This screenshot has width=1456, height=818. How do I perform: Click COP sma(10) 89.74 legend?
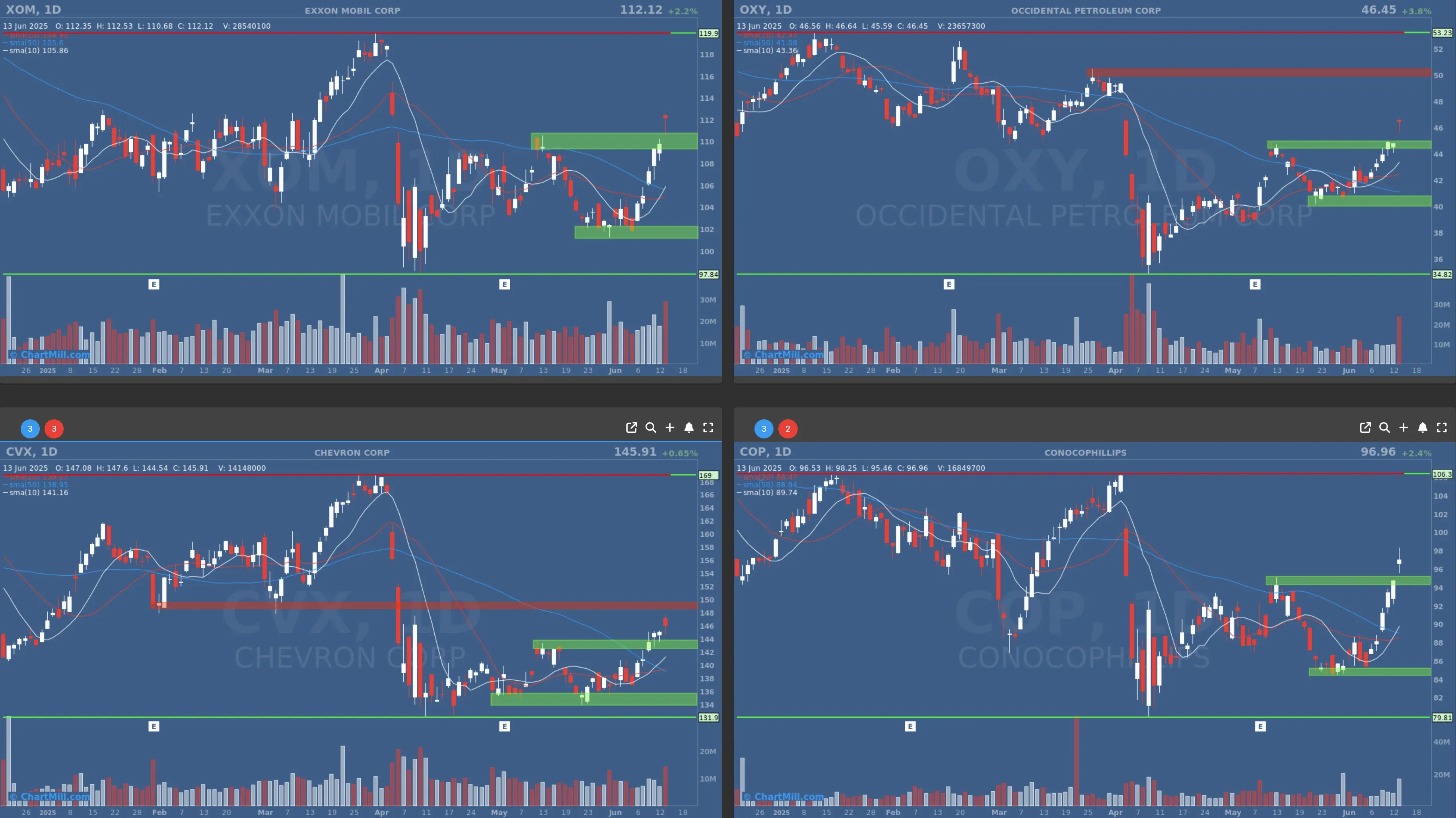tap(767, 493)
